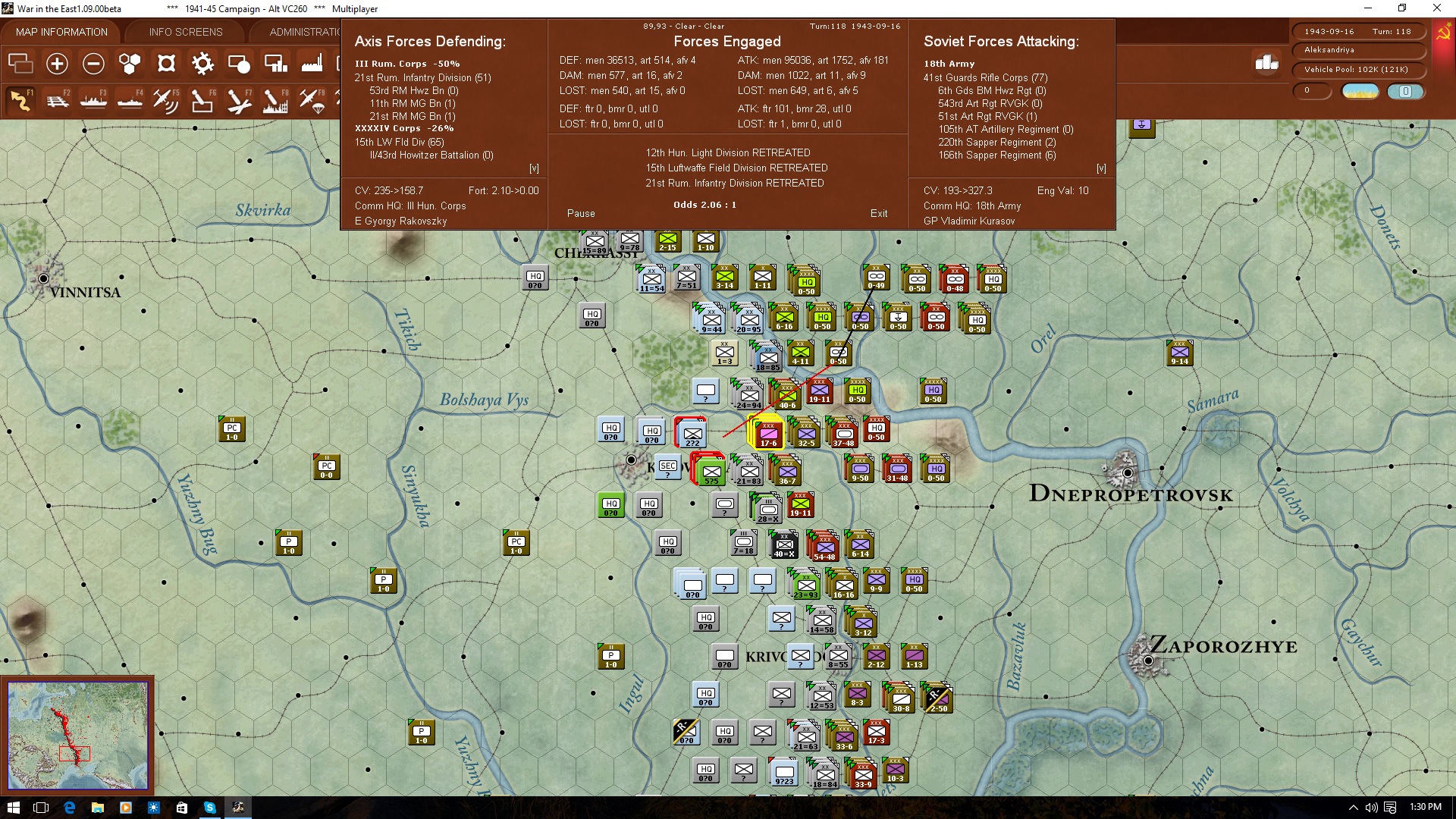Open Windows system tray overflow chevron
Viewport: 1456px width, 819px height.
tap(1353, 808)
